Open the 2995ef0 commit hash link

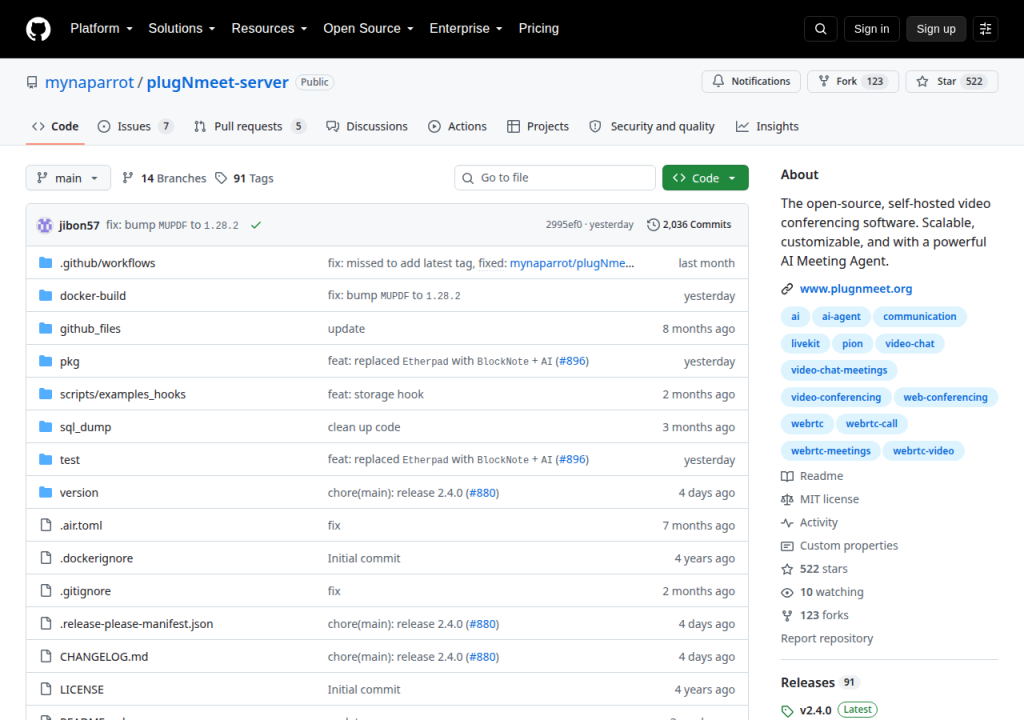pyautogui.click(x=564, y=225)
